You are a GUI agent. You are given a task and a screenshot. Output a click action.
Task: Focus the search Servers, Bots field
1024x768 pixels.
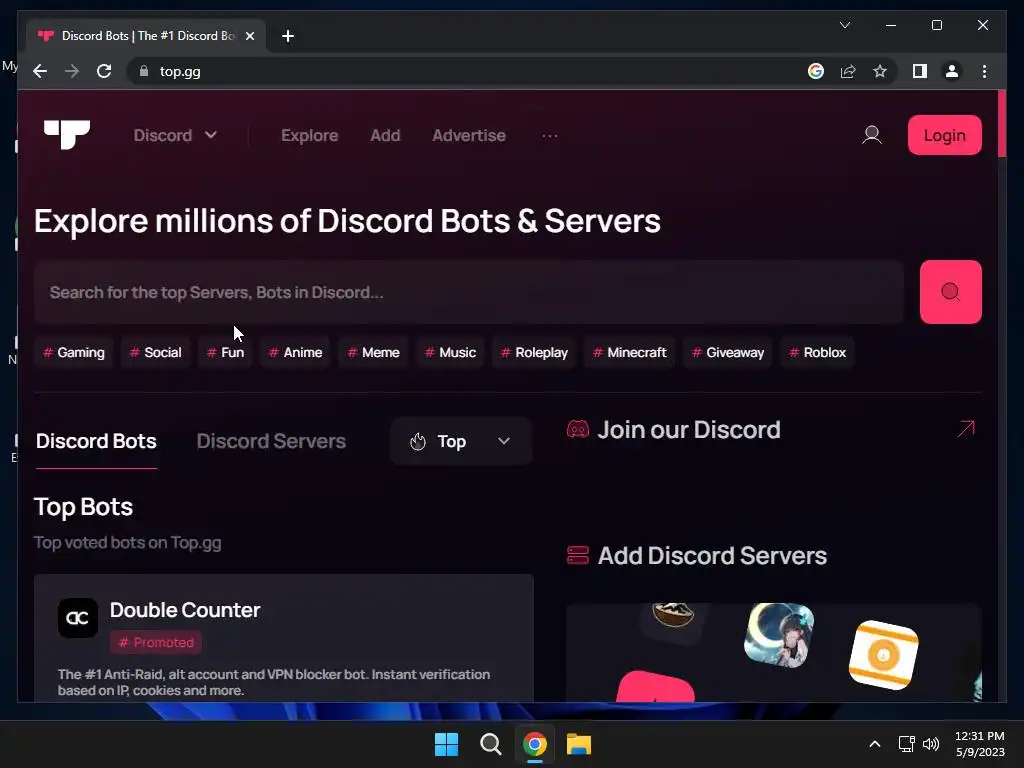[469, 292]
